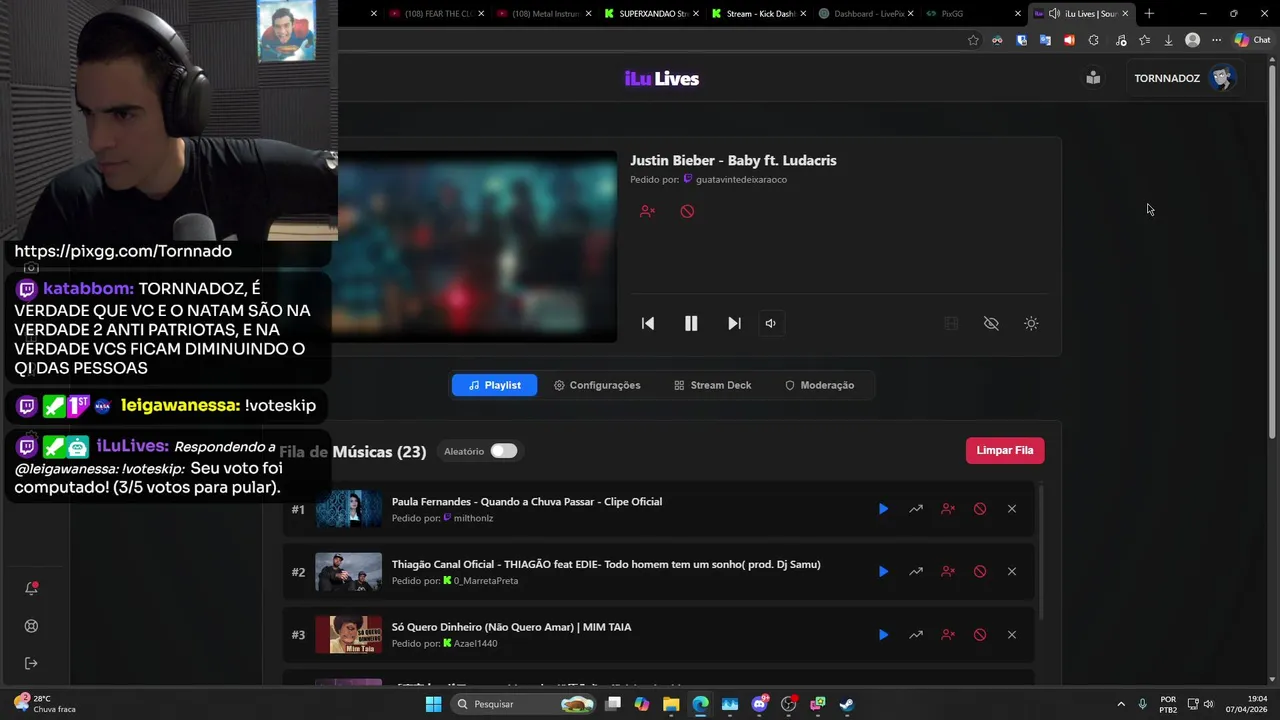Skip to the next track
1280x720 pixels.
tap(734, 323)
